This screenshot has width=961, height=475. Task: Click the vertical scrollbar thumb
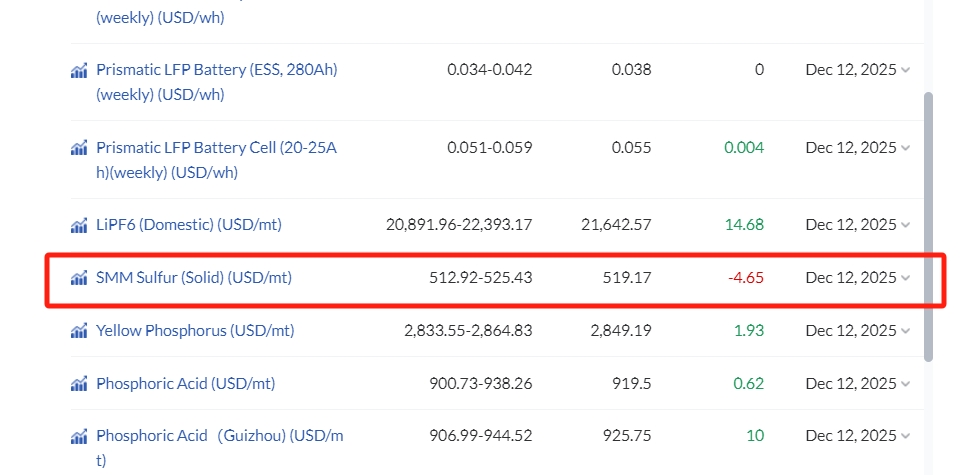[x=929, y=225]
